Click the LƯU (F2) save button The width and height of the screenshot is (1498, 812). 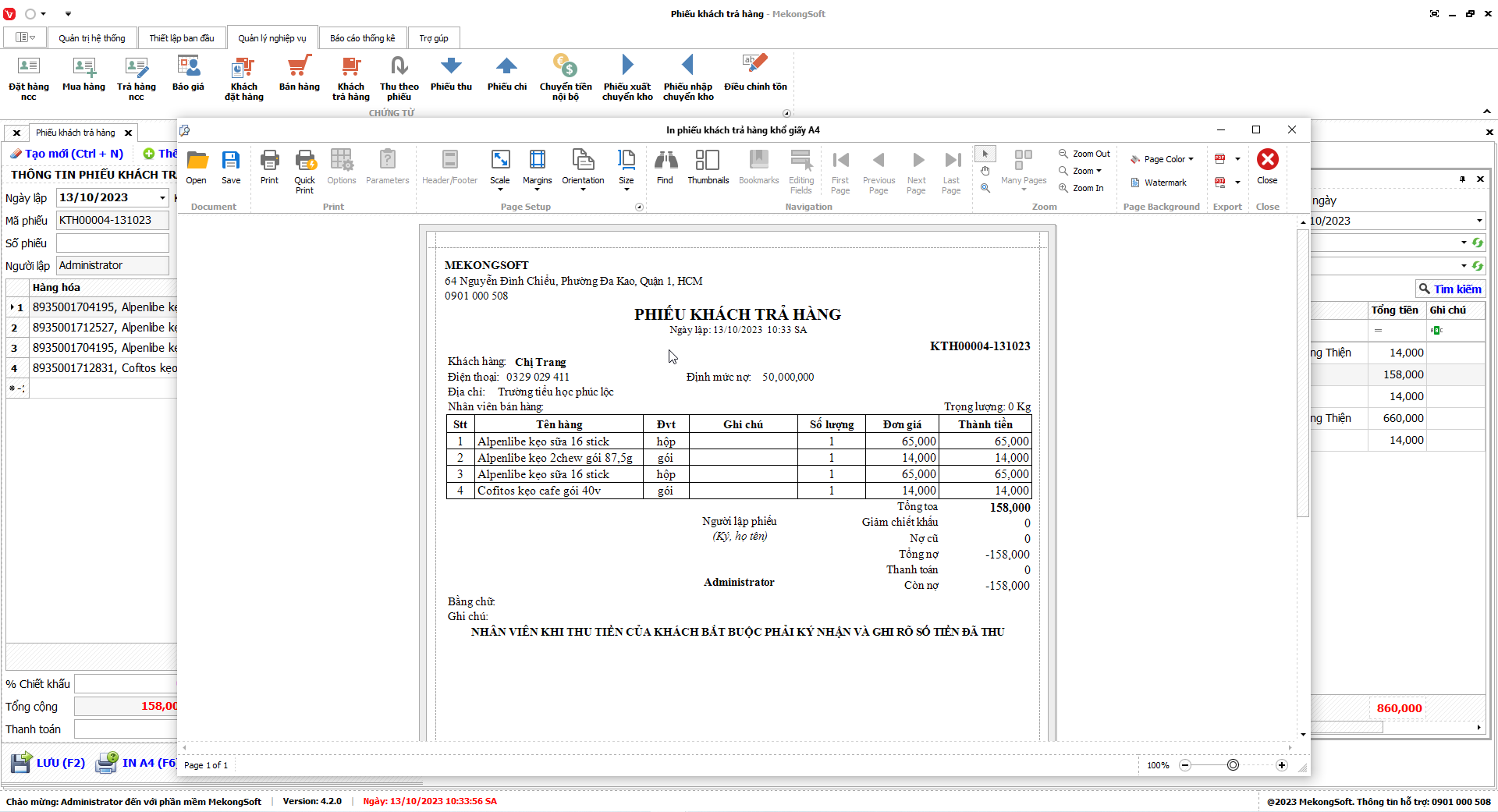point(48,763)
